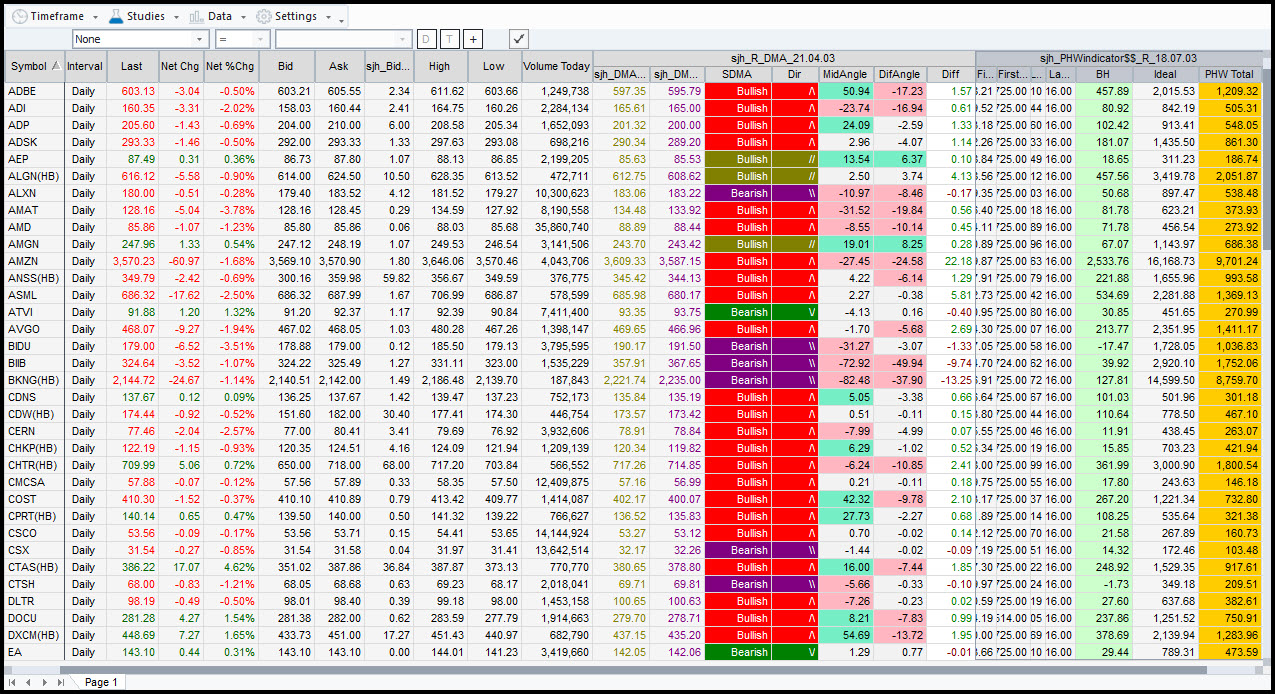Open the Data dropdown arrow
This screenshot has height=694, width=1275.
point(243,17)
